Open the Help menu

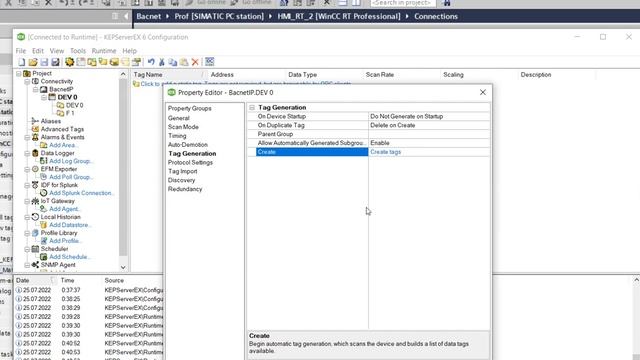(x=129, y=51)
